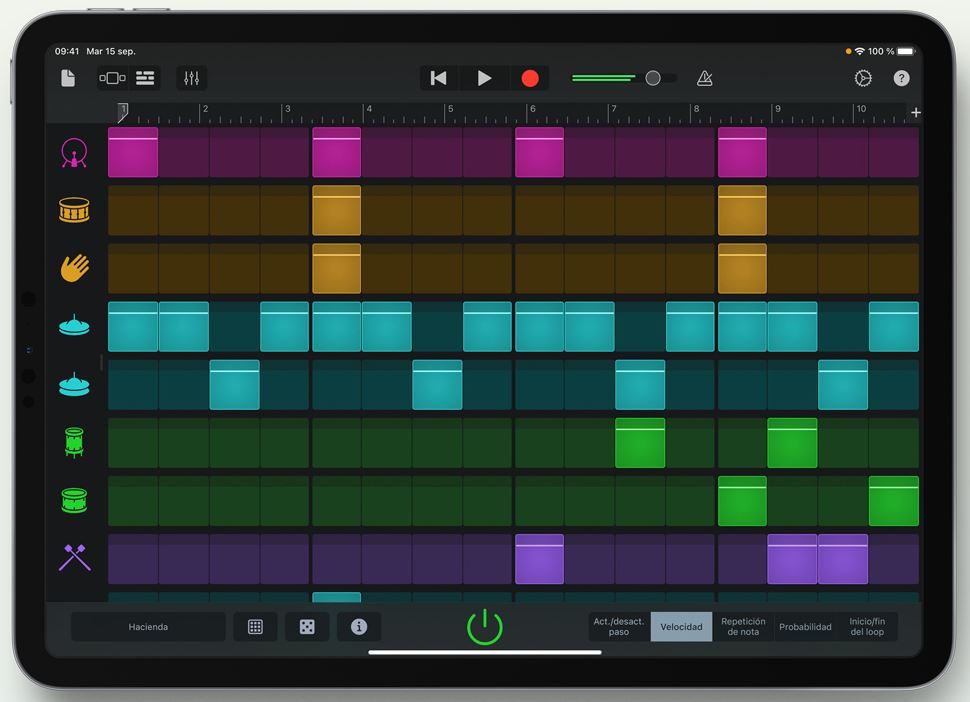The height and width of the screenshot is (702, 970).
Task: Tap the conga drum instrument icon
Action: click(x=73, y=443)
